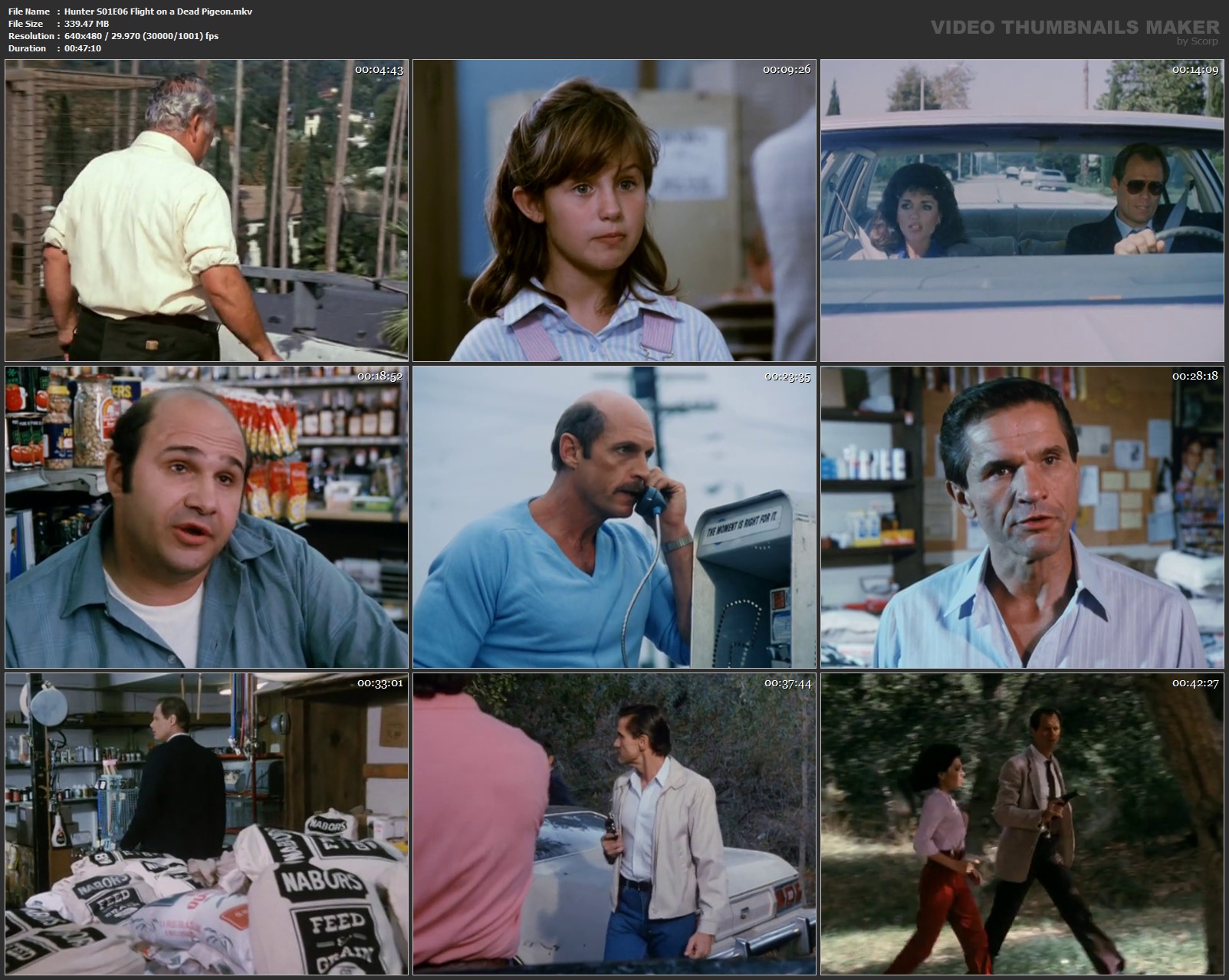This screenshot has height=980, width=1229.
Task: Open the thumbnail stamped 00:04:43
Action: (x=206, y=211)
